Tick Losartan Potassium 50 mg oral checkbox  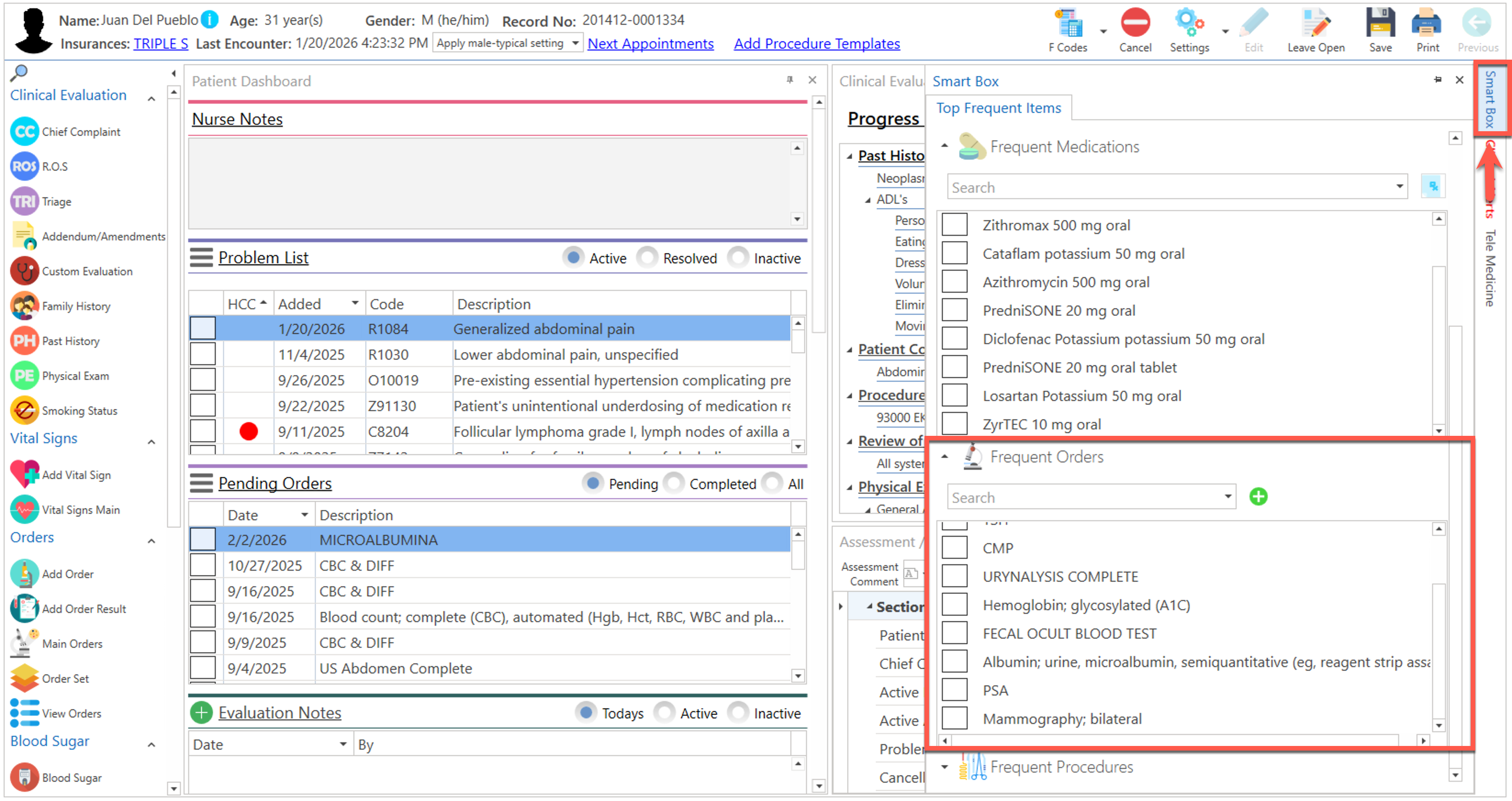(954, 395)
